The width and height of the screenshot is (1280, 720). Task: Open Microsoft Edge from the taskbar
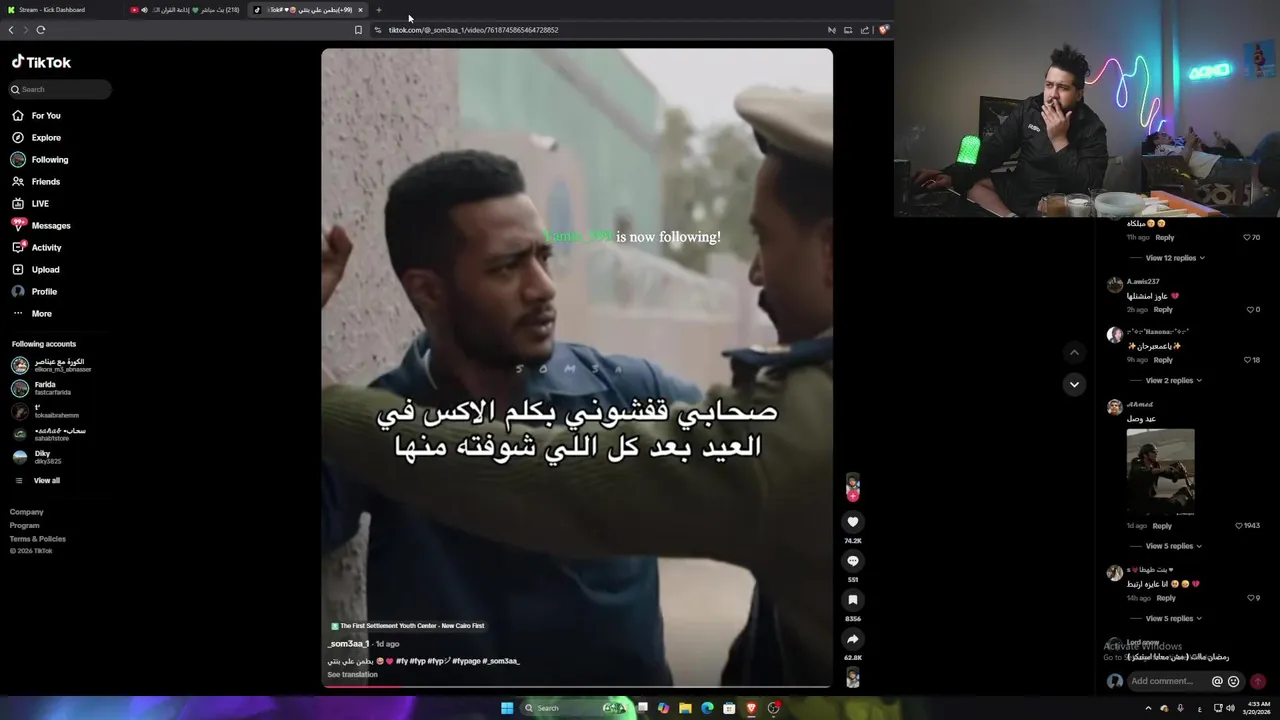pyautogui.click(x=707, y=708)
